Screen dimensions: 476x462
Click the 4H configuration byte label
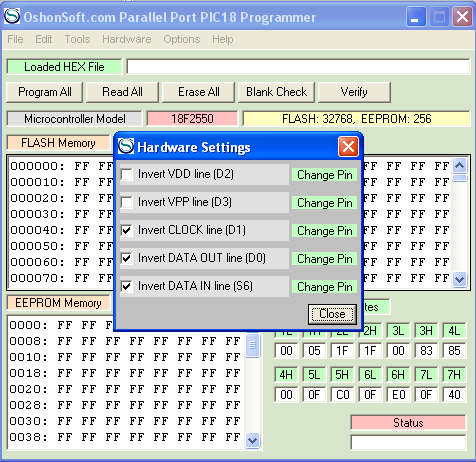pyautogui.click(x=286, y=375)
